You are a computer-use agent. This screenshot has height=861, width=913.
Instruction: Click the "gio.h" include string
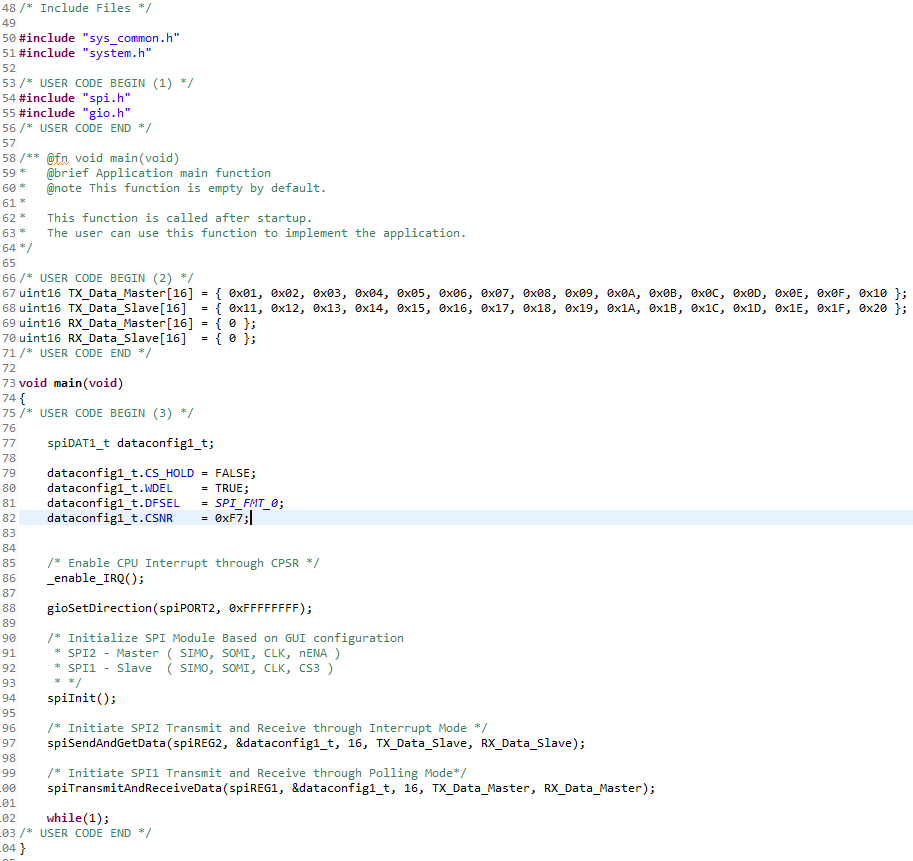(107, 113)
